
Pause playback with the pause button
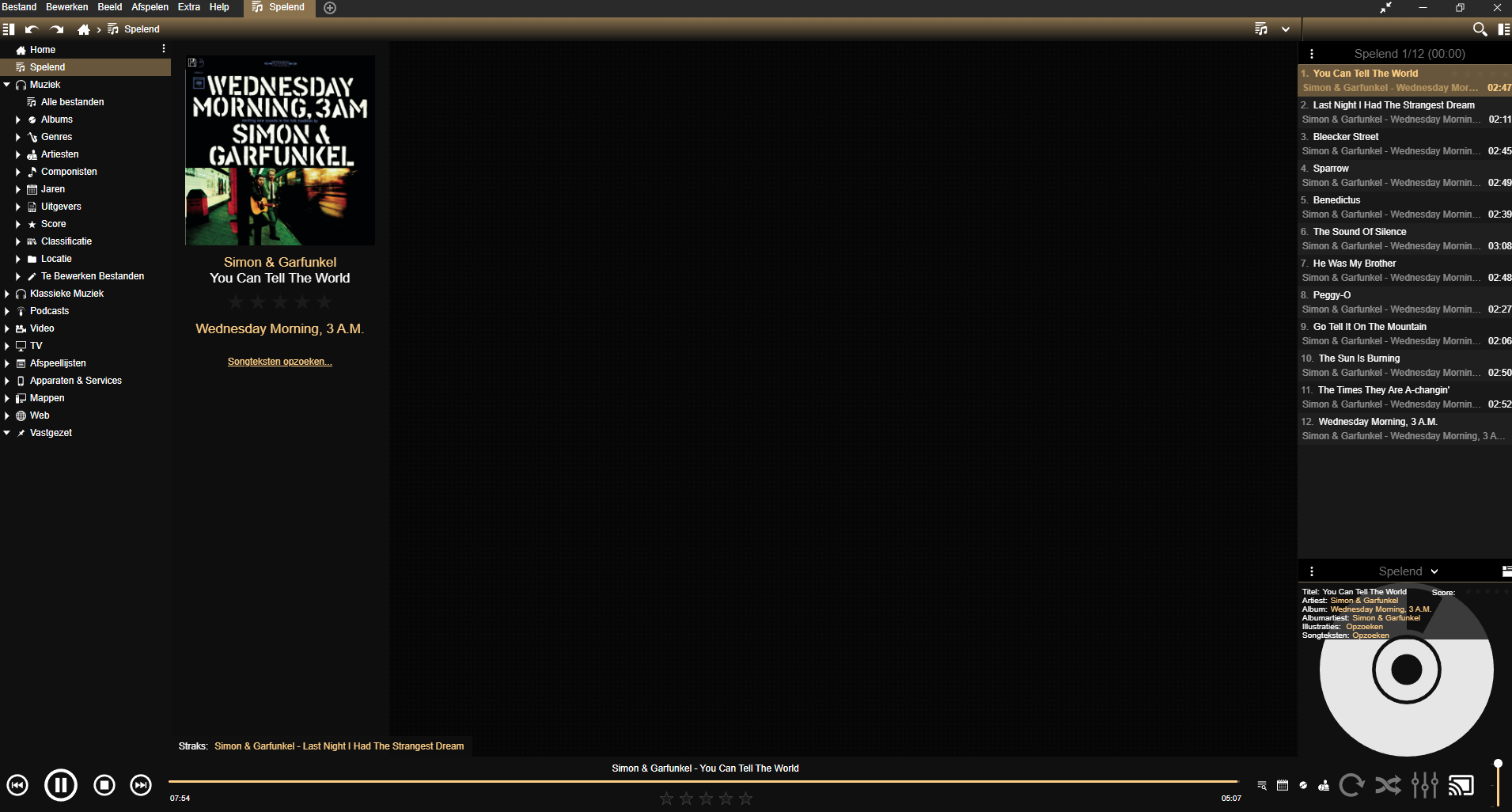(x=61, y=785)
